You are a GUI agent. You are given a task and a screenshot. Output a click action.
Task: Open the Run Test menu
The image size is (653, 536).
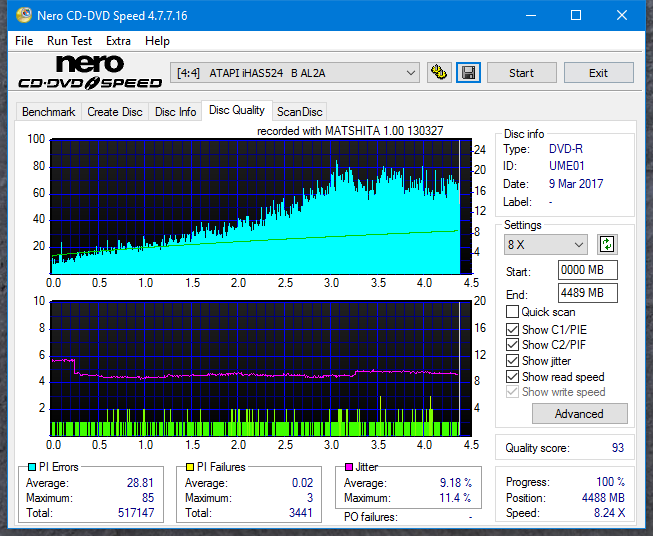coord(69,41)
